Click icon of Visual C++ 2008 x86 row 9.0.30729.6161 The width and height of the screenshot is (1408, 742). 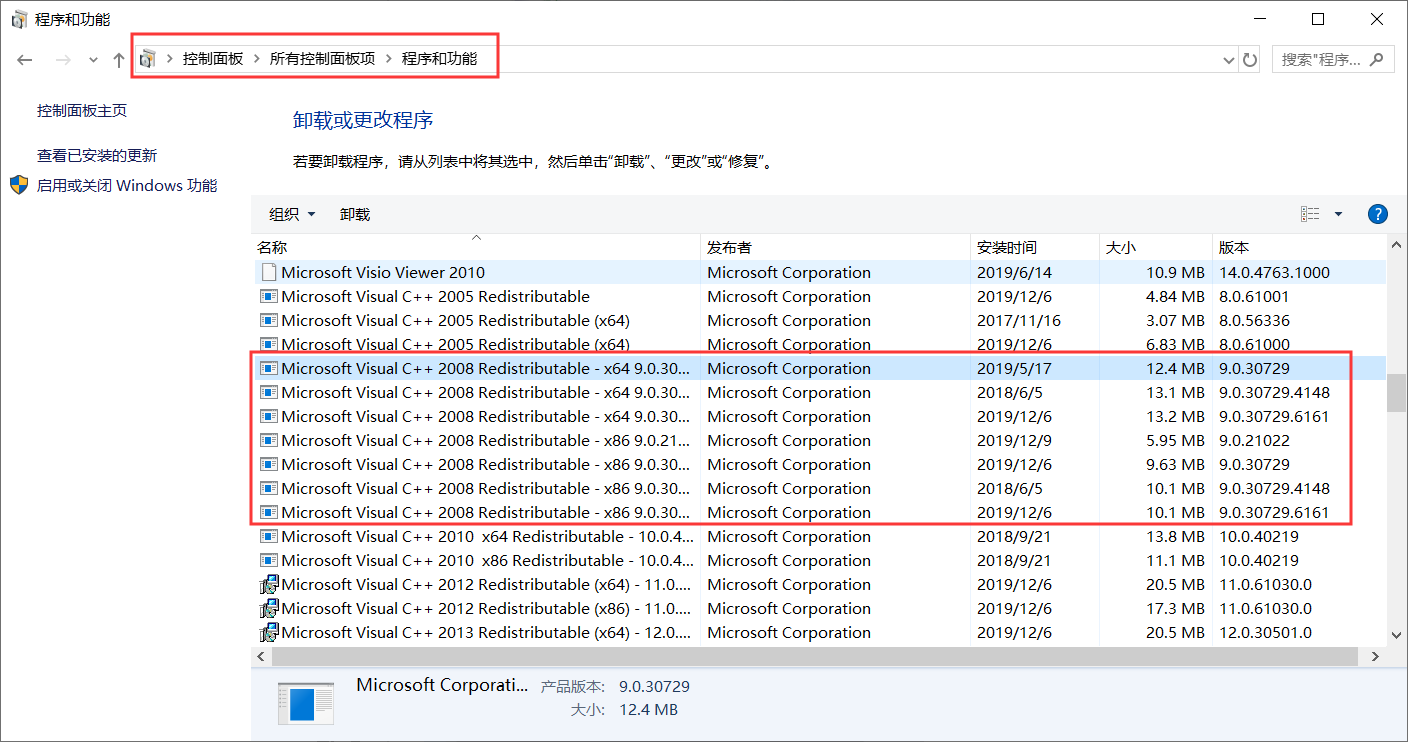point(268,512)
